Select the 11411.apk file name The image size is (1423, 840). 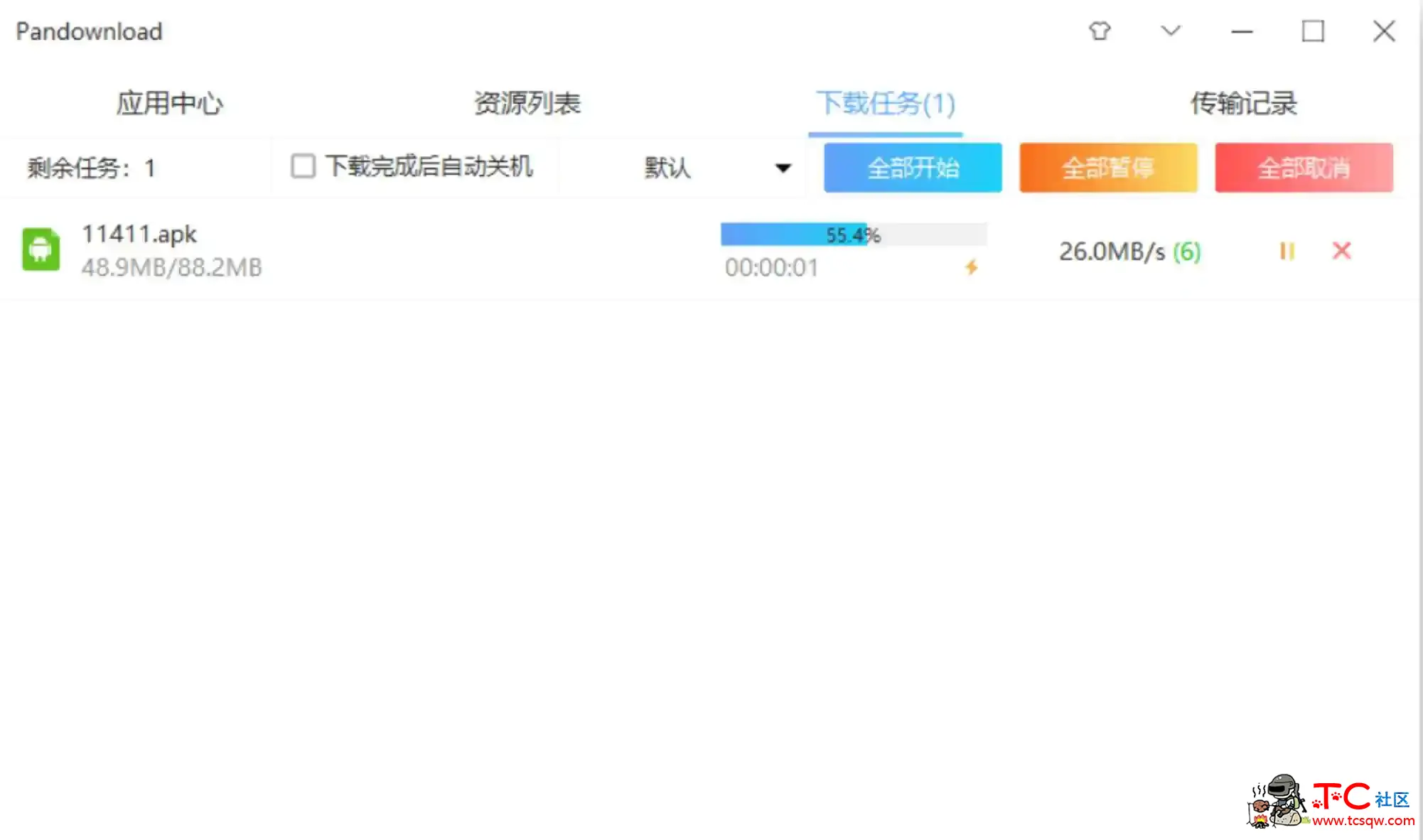[x=139, y=234]
